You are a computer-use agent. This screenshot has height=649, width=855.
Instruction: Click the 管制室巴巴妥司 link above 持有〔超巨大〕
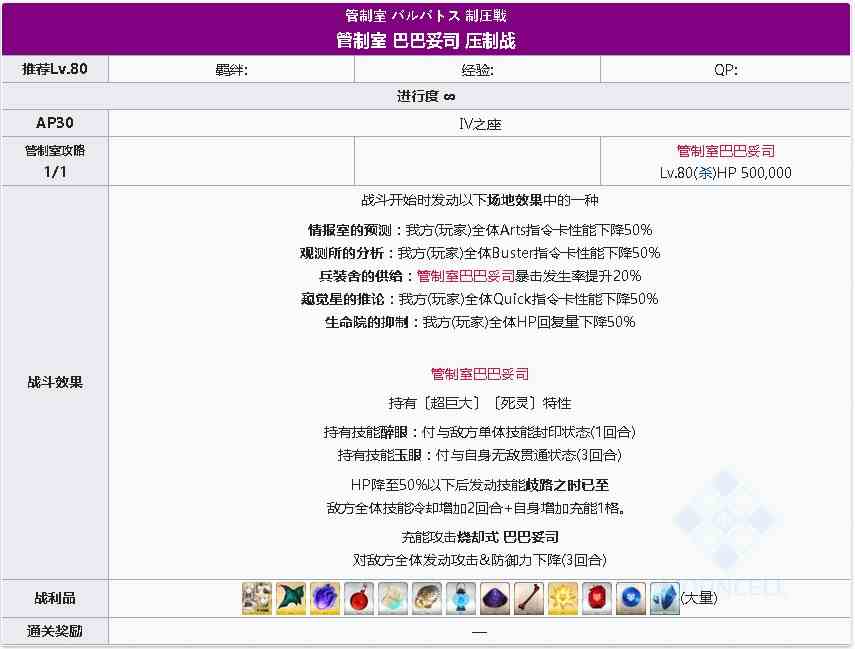(480, 374)
